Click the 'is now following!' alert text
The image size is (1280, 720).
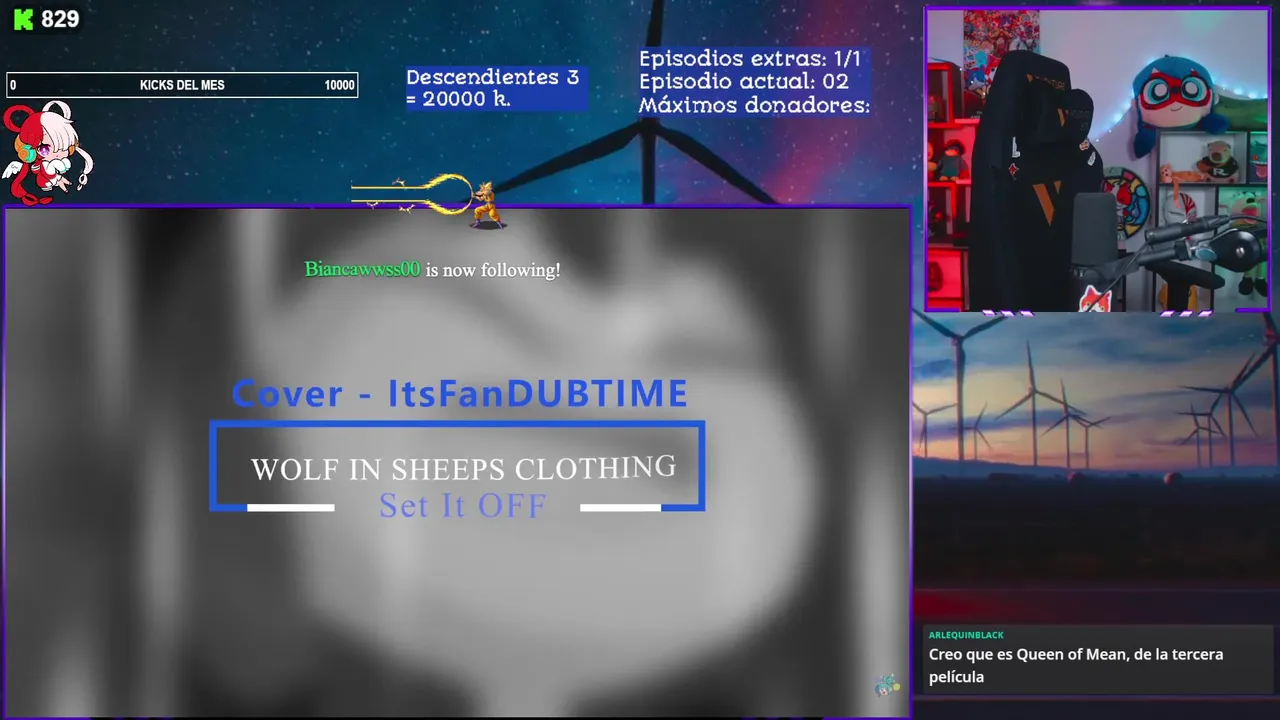tap(493, 270)
